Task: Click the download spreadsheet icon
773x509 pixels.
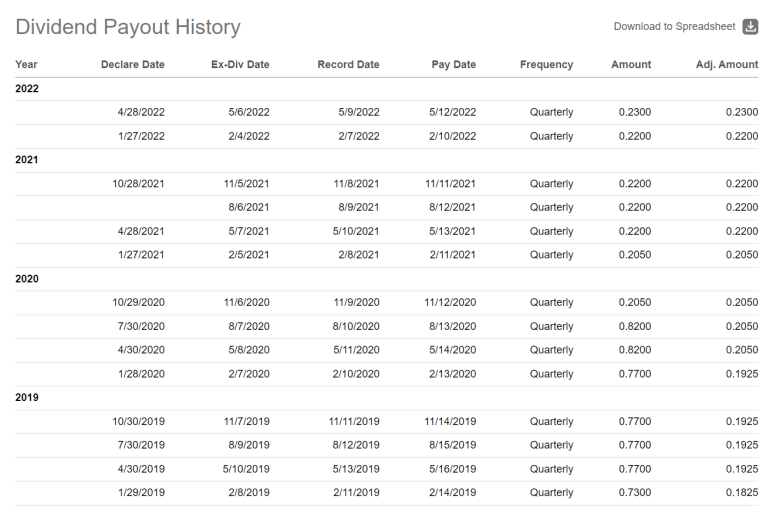Action: (x=750, y=26)
